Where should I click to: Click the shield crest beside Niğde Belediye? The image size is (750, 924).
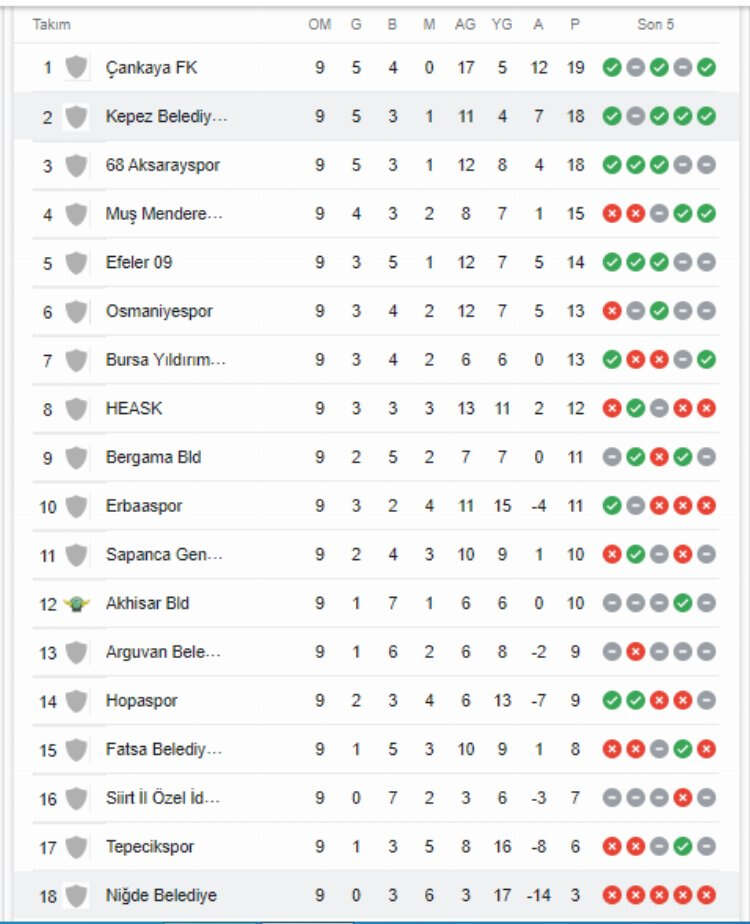click(x=76, y=895)
